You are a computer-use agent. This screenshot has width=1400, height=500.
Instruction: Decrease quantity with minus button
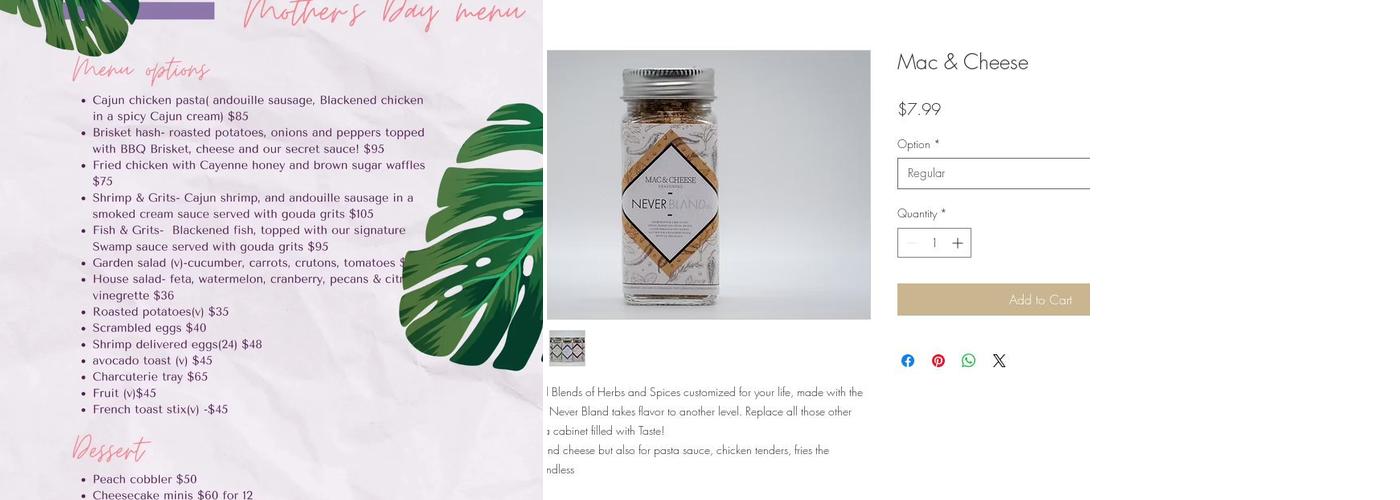click(911, 243)
